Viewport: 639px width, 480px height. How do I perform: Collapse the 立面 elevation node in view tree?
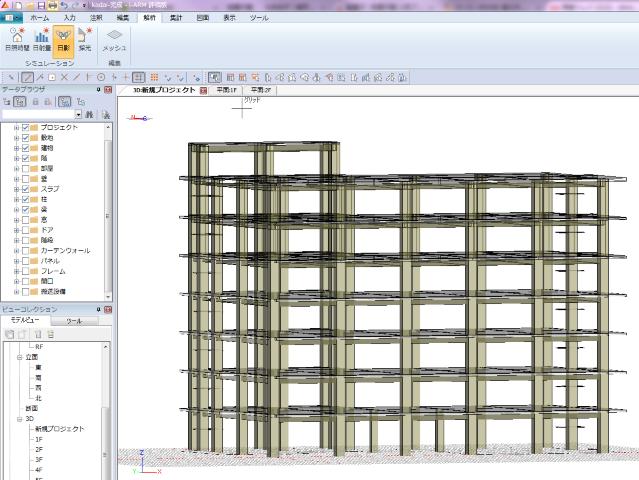point(19,357)
